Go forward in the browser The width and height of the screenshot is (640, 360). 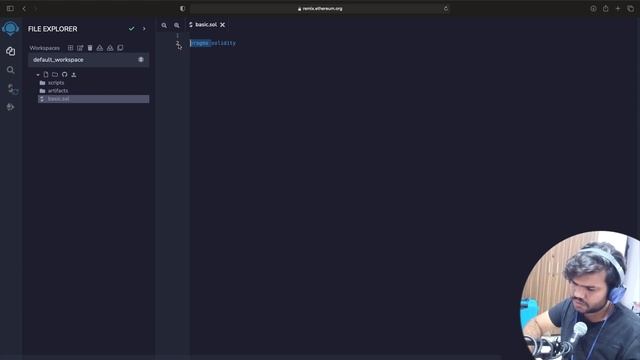[x=36, y=9]
